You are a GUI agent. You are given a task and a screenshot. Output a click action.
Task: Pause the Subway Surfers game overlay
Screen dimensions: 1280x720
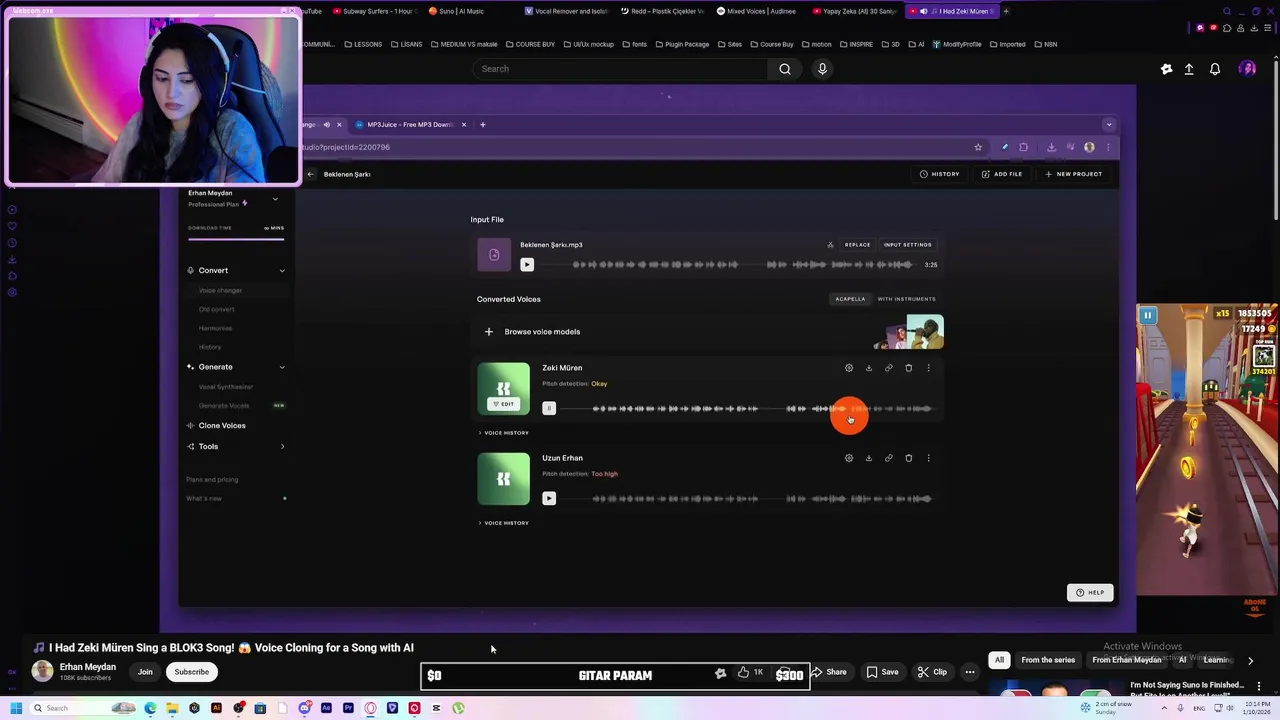(x=1148, y=316)
